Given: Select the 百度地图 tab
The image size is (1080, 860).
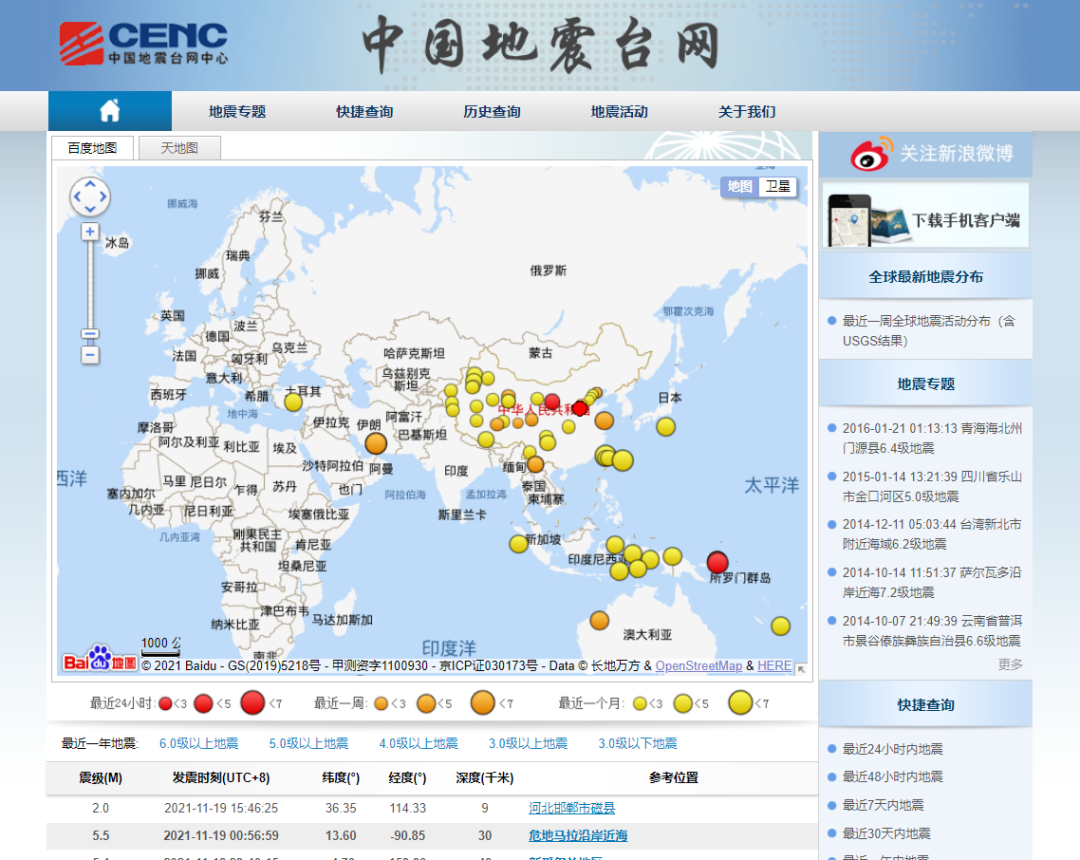Looking at the screenshot, I should (x=92, y=148).
